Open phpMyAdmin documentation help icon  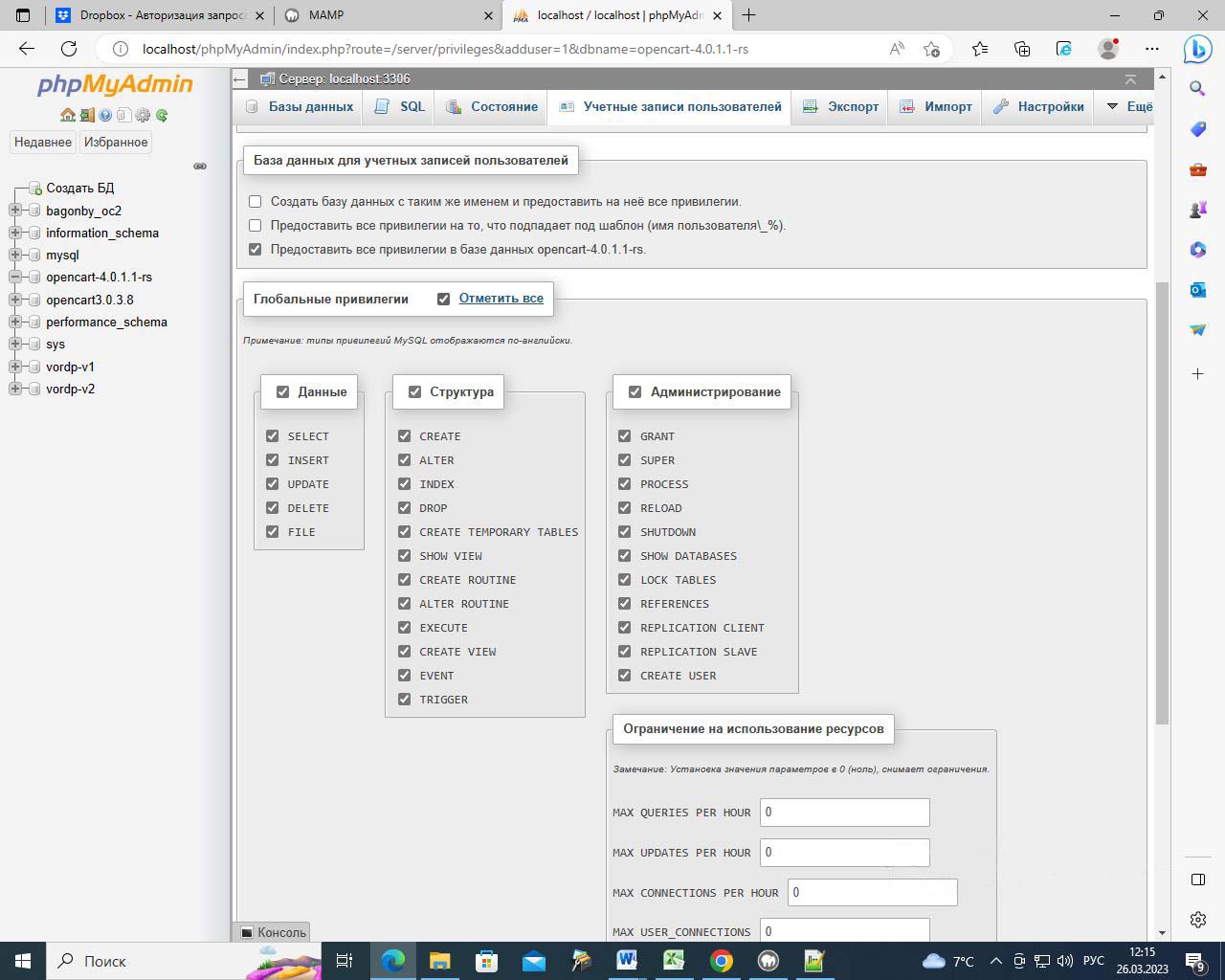pos(105,115)
